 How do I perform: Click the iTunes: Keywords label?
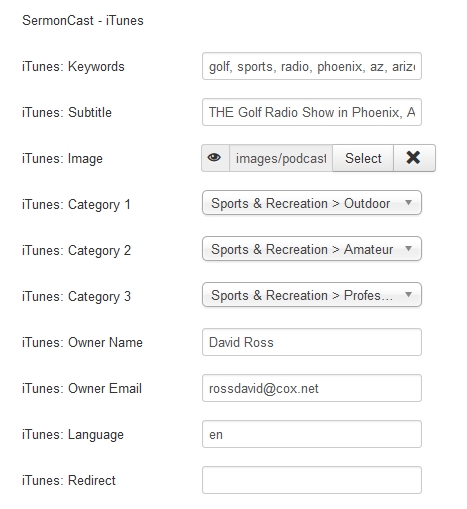(x=73, y=67)
